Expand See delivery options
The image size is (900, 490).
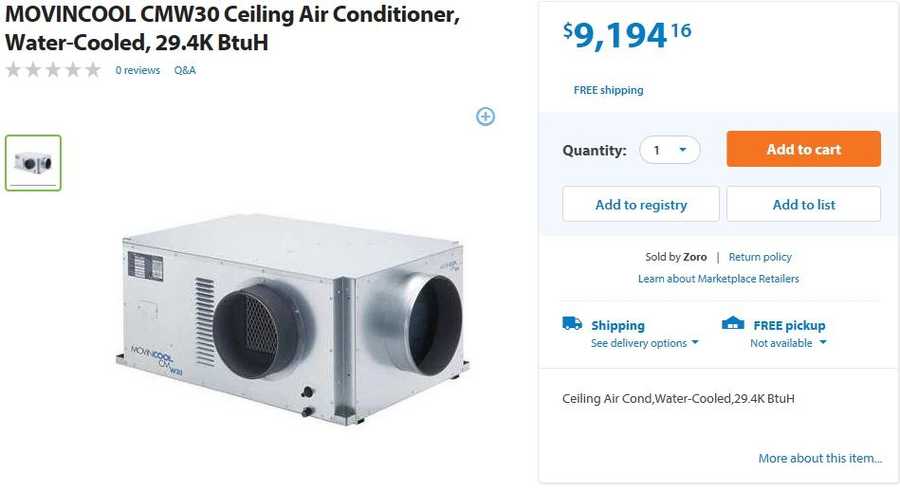(645, 343)
